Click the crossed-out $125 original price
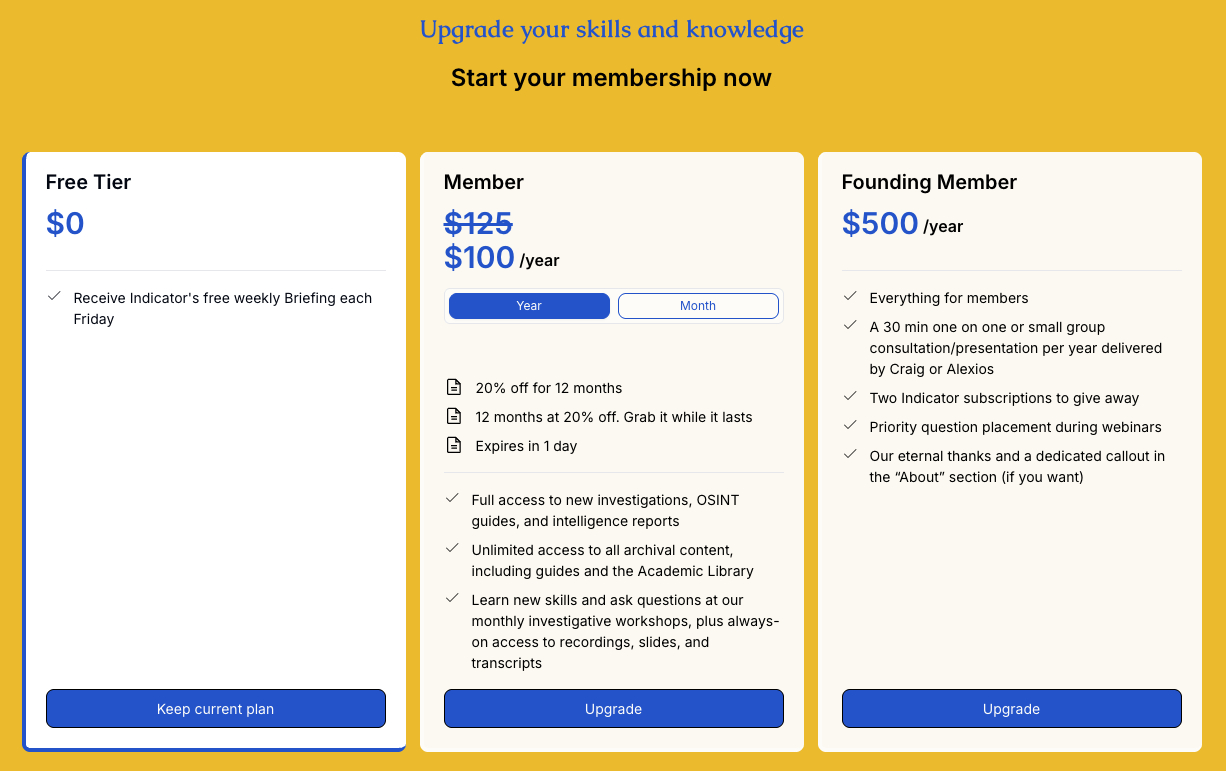 (x=478, y=223)
